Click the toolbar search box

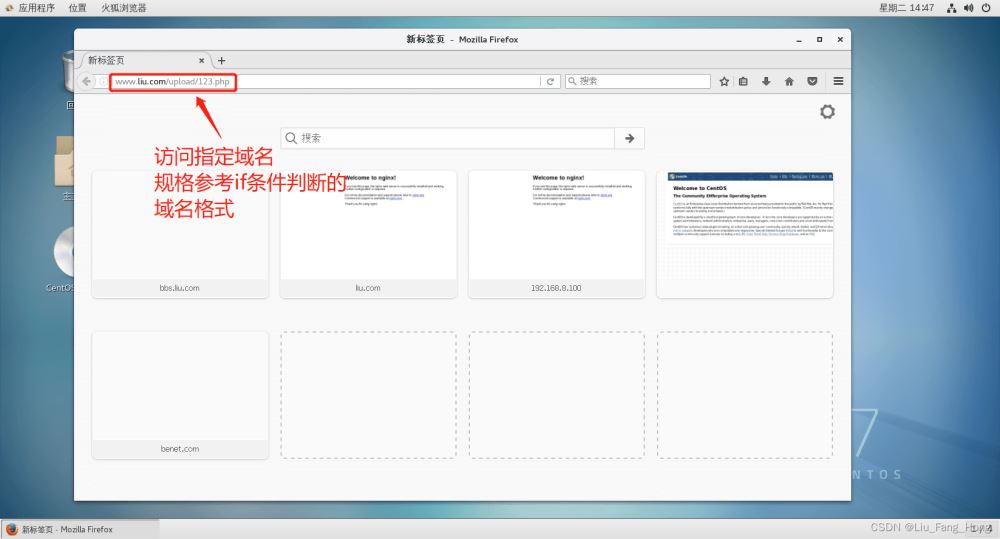point(638,81)
